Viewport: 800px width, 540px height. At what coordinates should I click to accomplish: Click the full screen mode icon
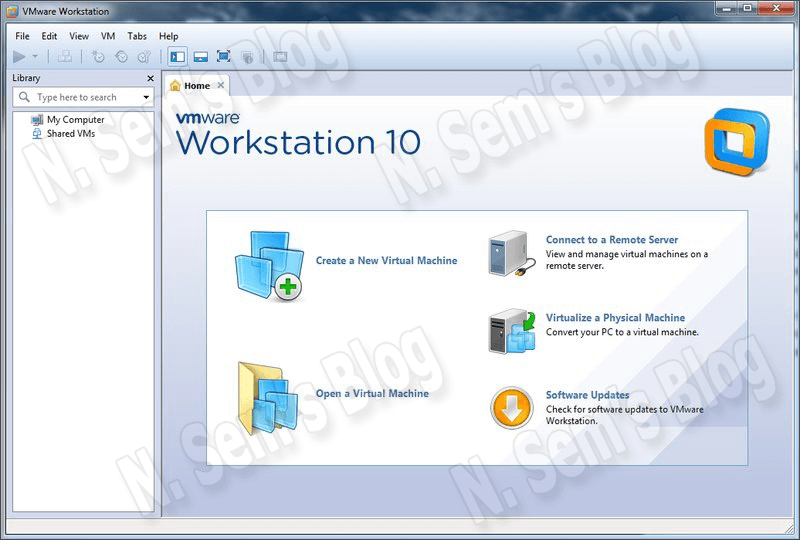pyautogui.click(x=223, y=57)
